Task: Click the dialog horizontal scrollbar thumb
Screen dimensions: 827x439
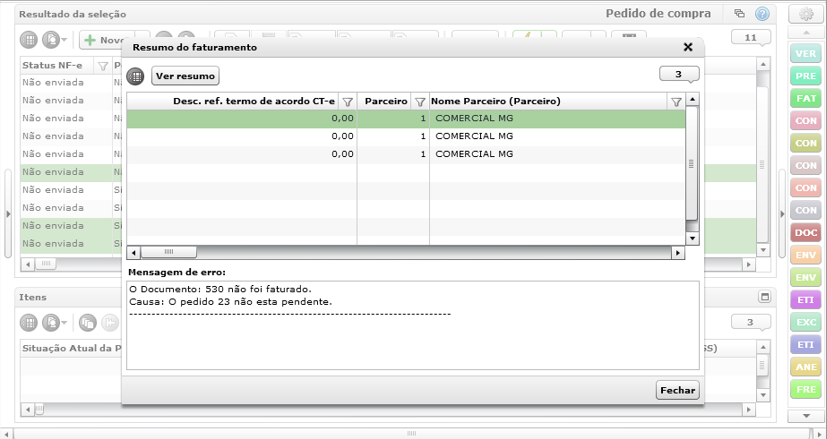Action: [169, 252]
